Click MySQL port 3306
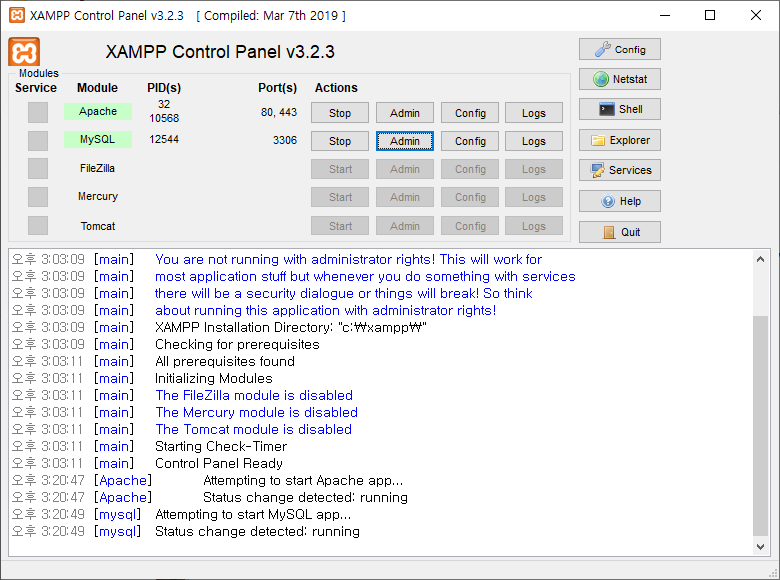This screenshot has width=780, height=580. tap(285, 140)
